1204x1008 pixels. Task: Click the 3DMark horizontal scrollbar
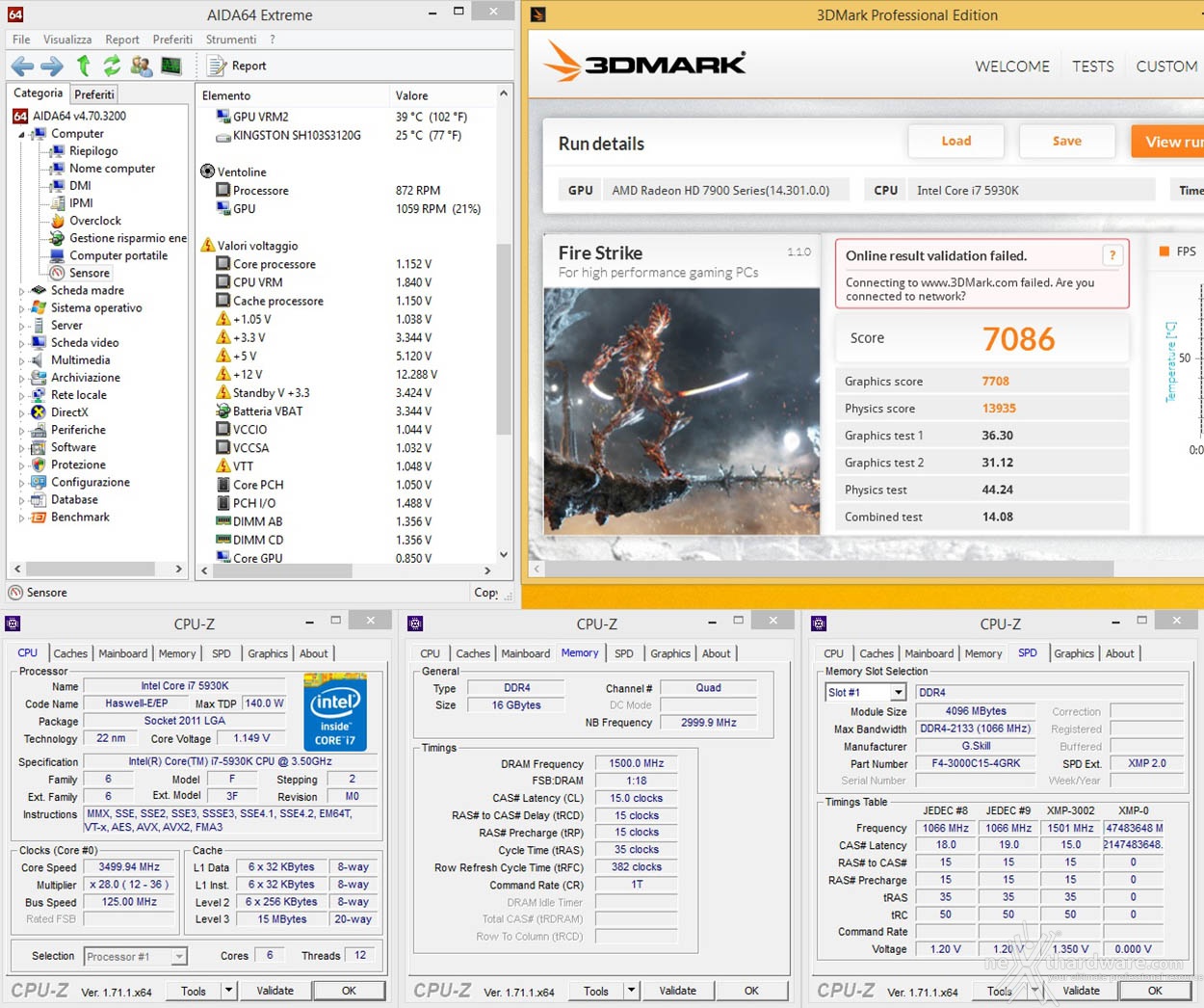point(829,569)
